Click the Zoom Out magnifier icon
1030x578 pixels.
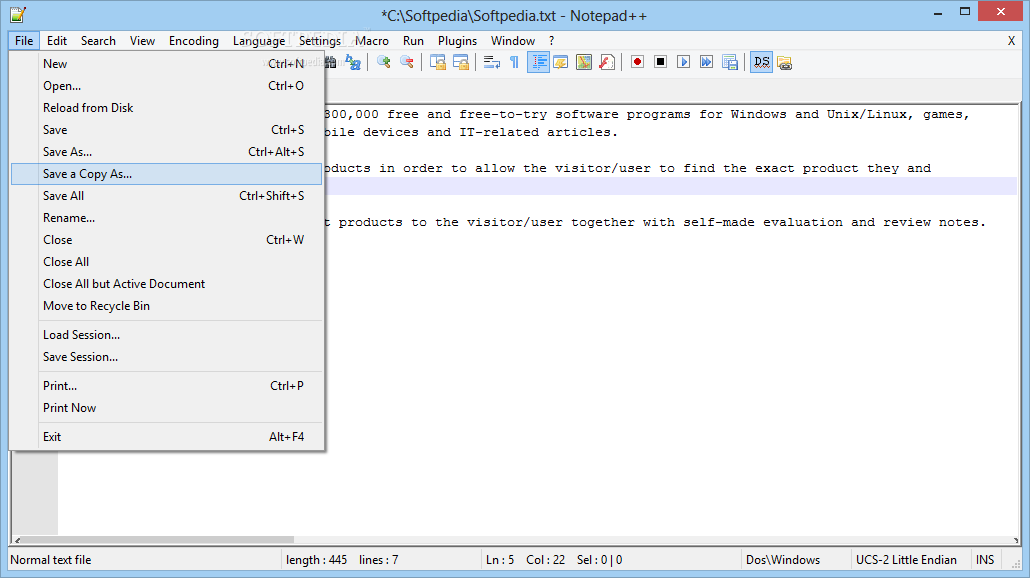tap(407, 62)
